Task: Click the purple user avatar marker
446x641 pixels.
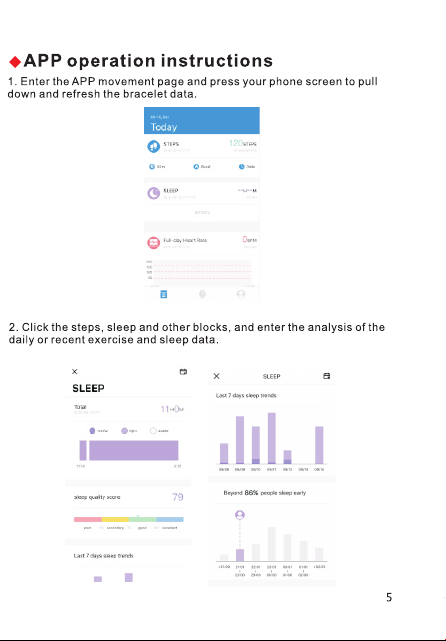Action: [240, 515]
